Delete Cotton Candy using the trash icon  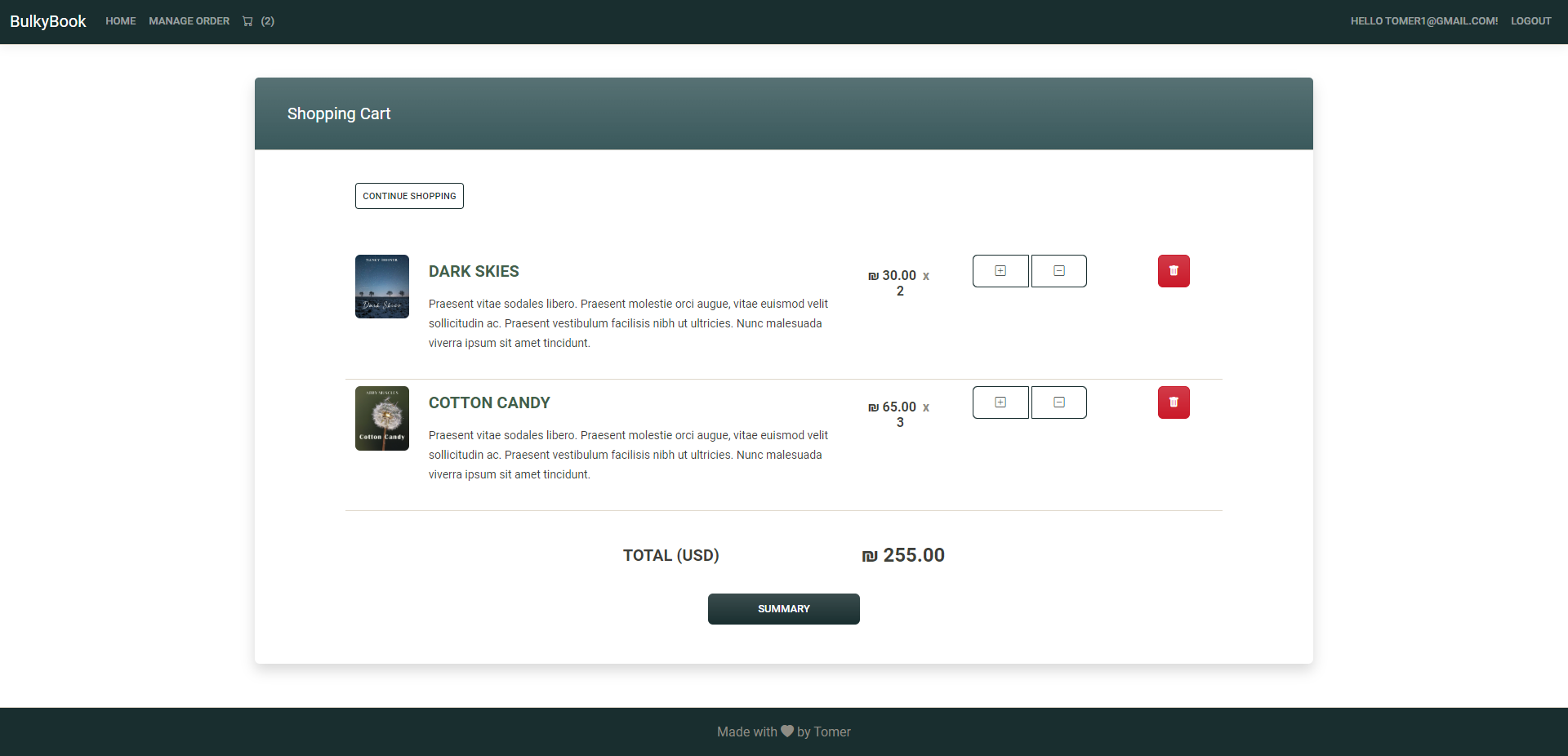point(1174,402)
